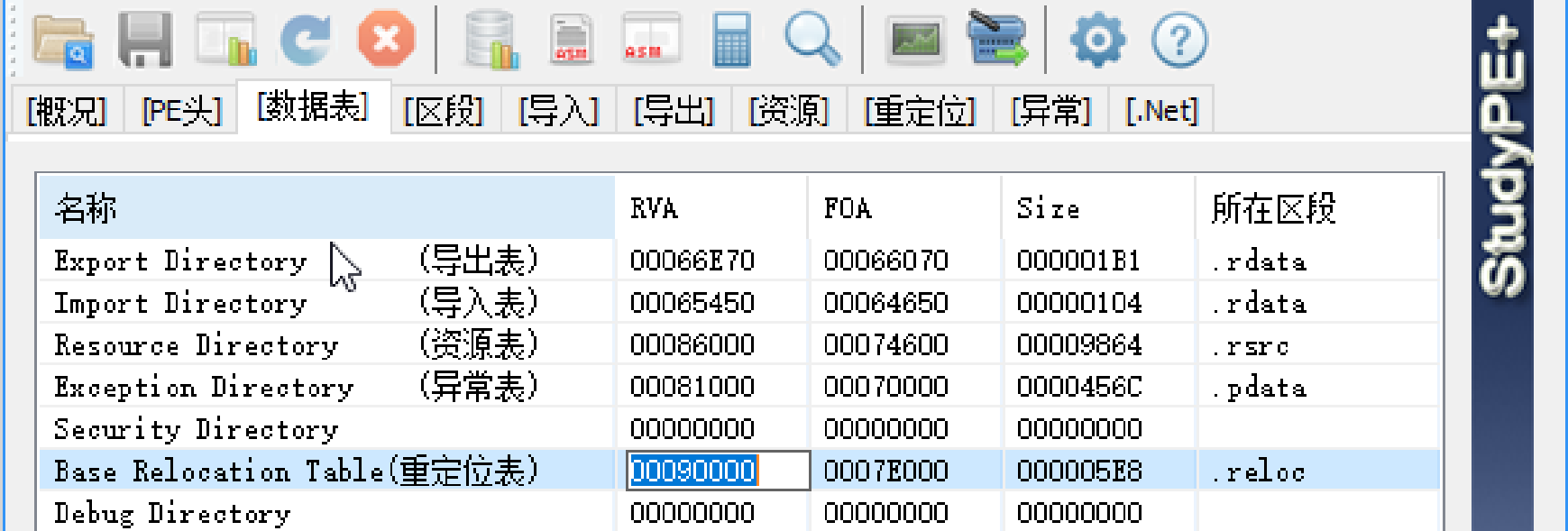The width and height of the screenshot is (1568, 531).
Task: Click Exception Directory RVA 00081000
Action: click(x=692, y=387)
